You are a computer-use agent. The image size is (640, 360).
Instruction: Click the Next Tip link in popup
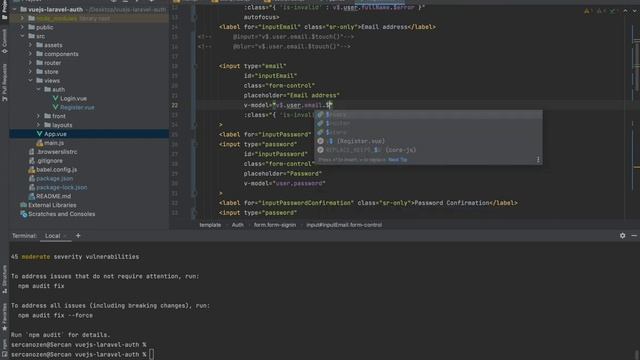pos(398,160)
